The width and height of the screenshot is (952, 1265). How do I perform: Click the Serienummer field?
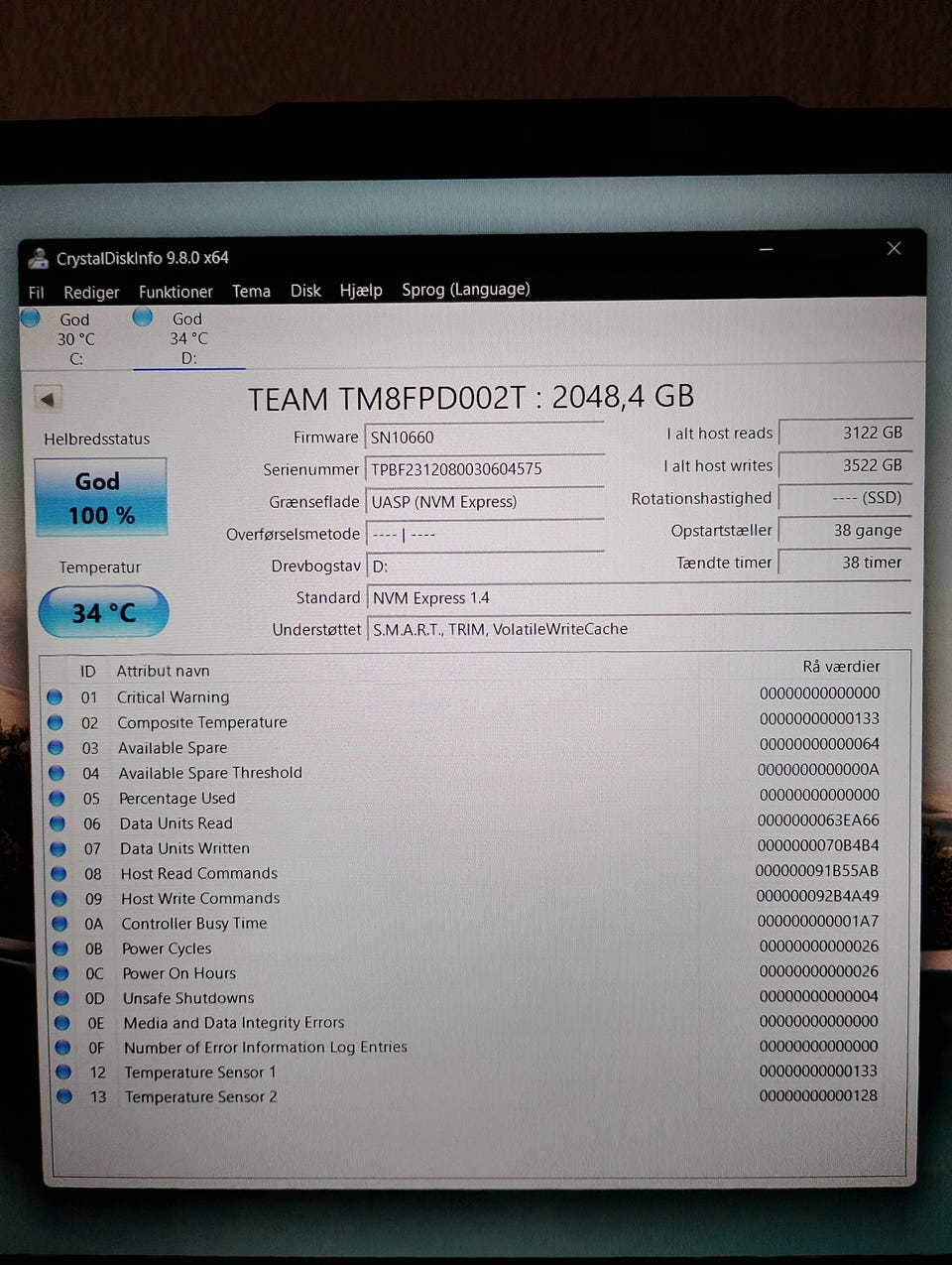tap(484, 469)
